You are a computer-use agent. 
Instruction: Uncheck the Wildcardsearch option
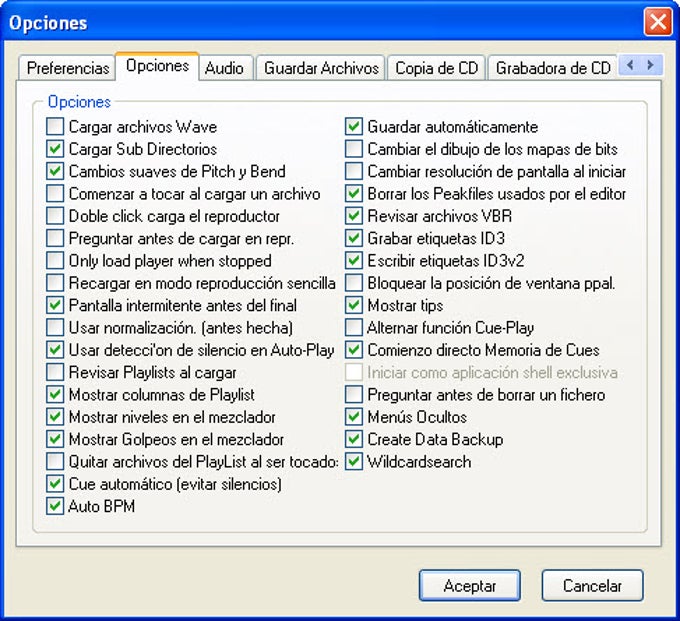tap(354, 461)
